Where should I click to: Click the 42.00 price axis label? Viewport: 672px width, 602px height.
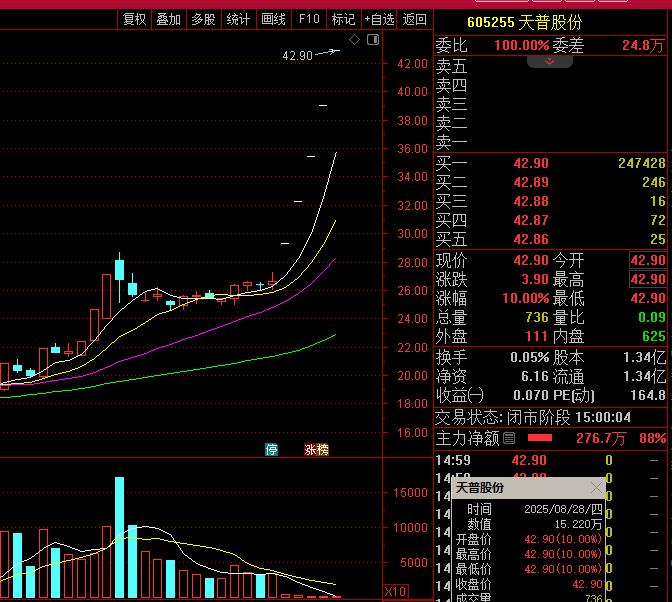click(x=412, y=64)
